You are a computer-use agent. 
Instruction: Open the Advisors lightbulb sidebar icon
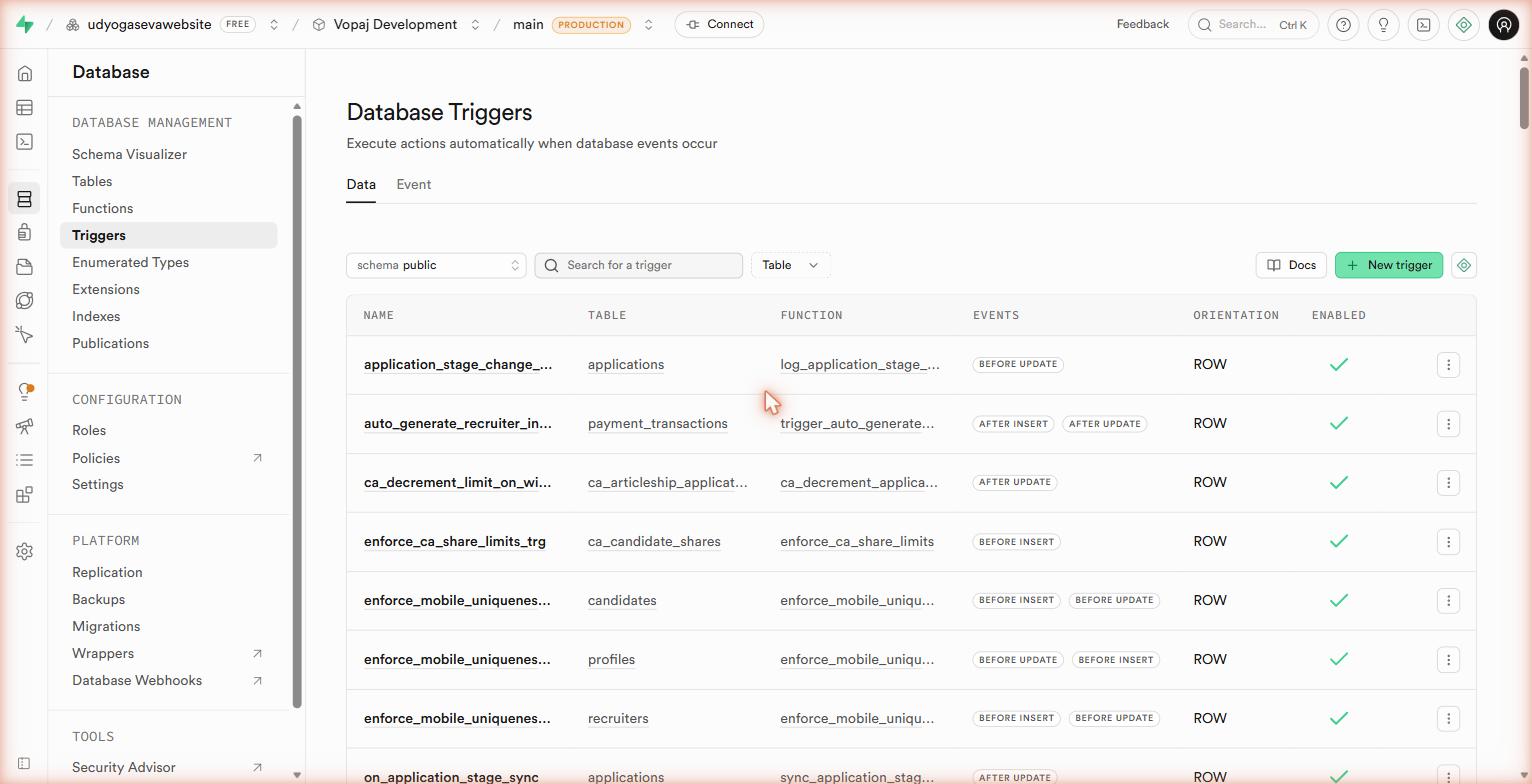pyautogui.click(x=25, y=392)
